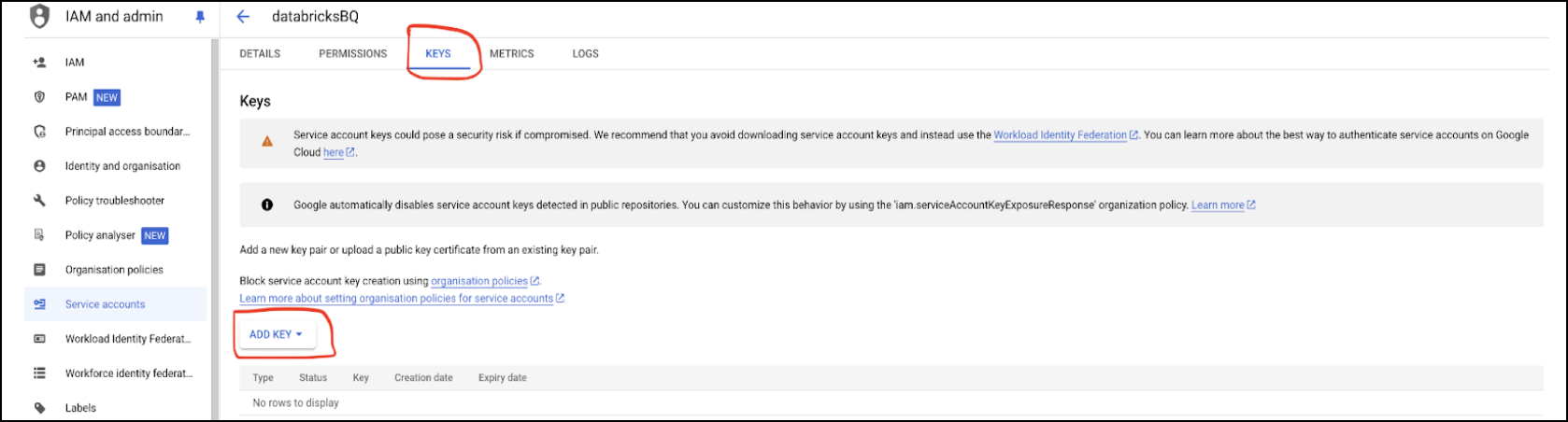Switch to the KEYS tab

point(438,54)
